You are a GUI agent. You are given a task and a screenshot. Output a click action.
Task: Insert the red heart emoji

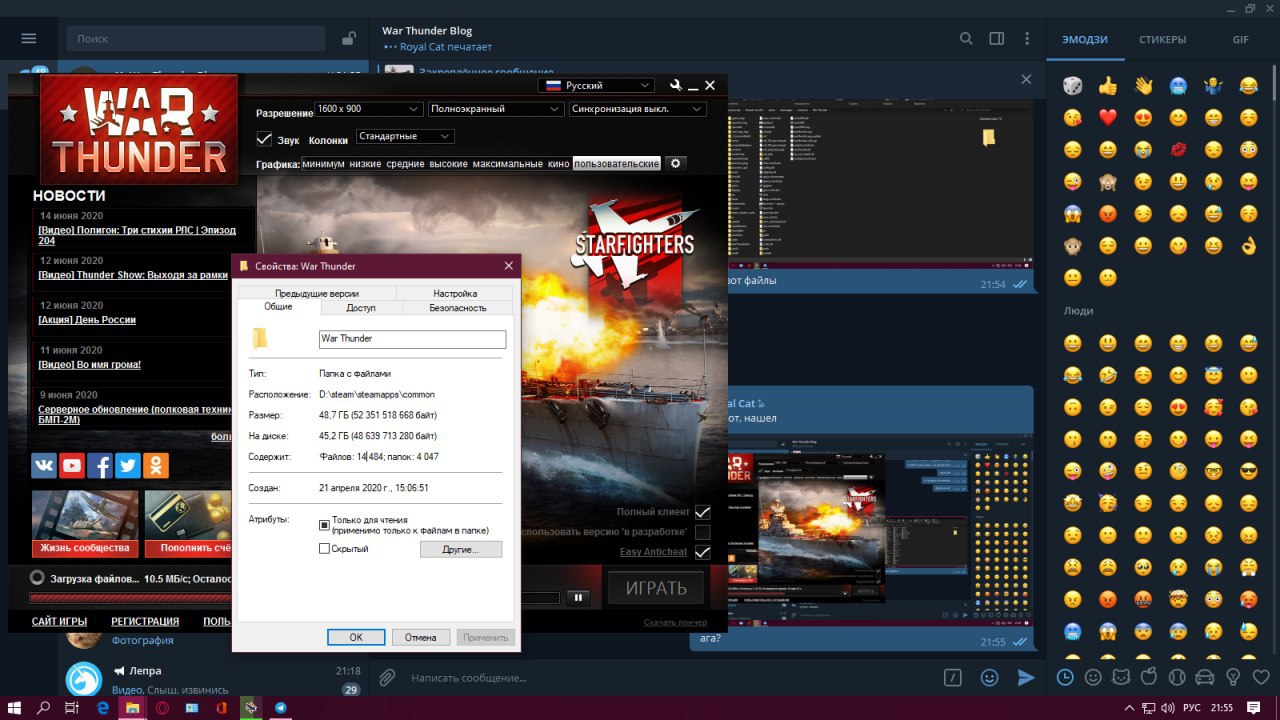tap(1107, 118)
